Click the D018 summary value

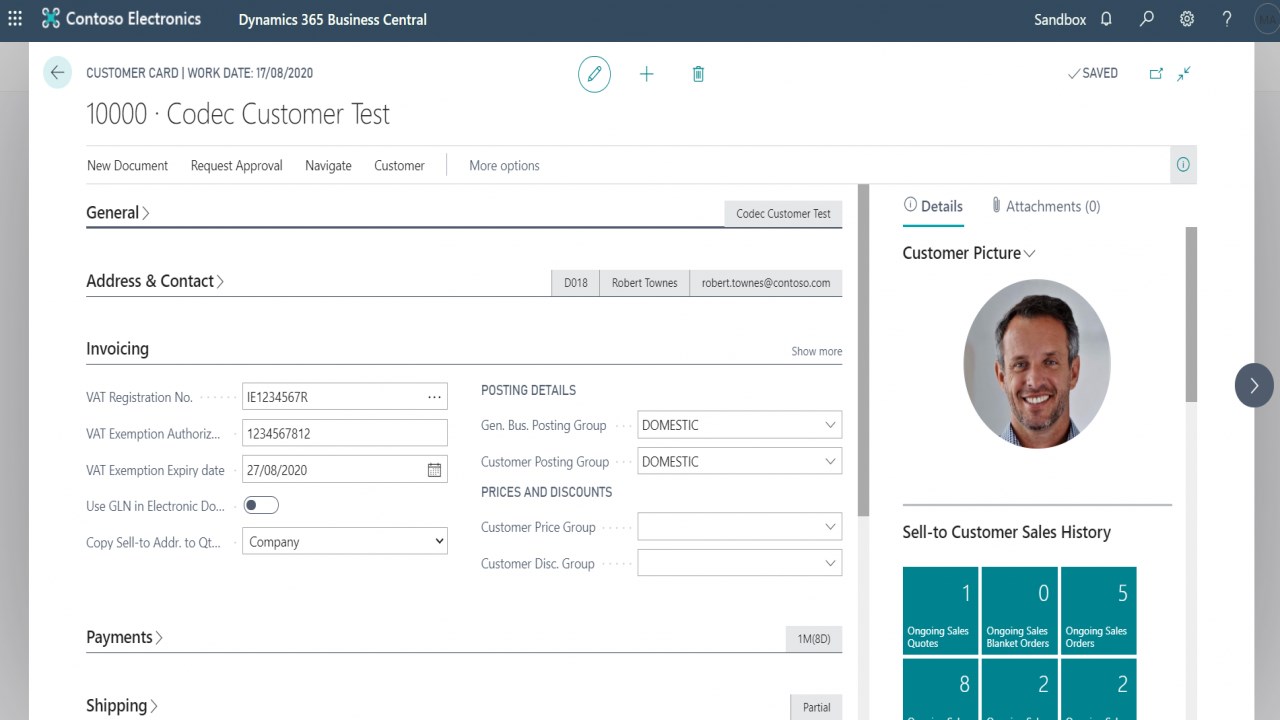tap(576, 283)
